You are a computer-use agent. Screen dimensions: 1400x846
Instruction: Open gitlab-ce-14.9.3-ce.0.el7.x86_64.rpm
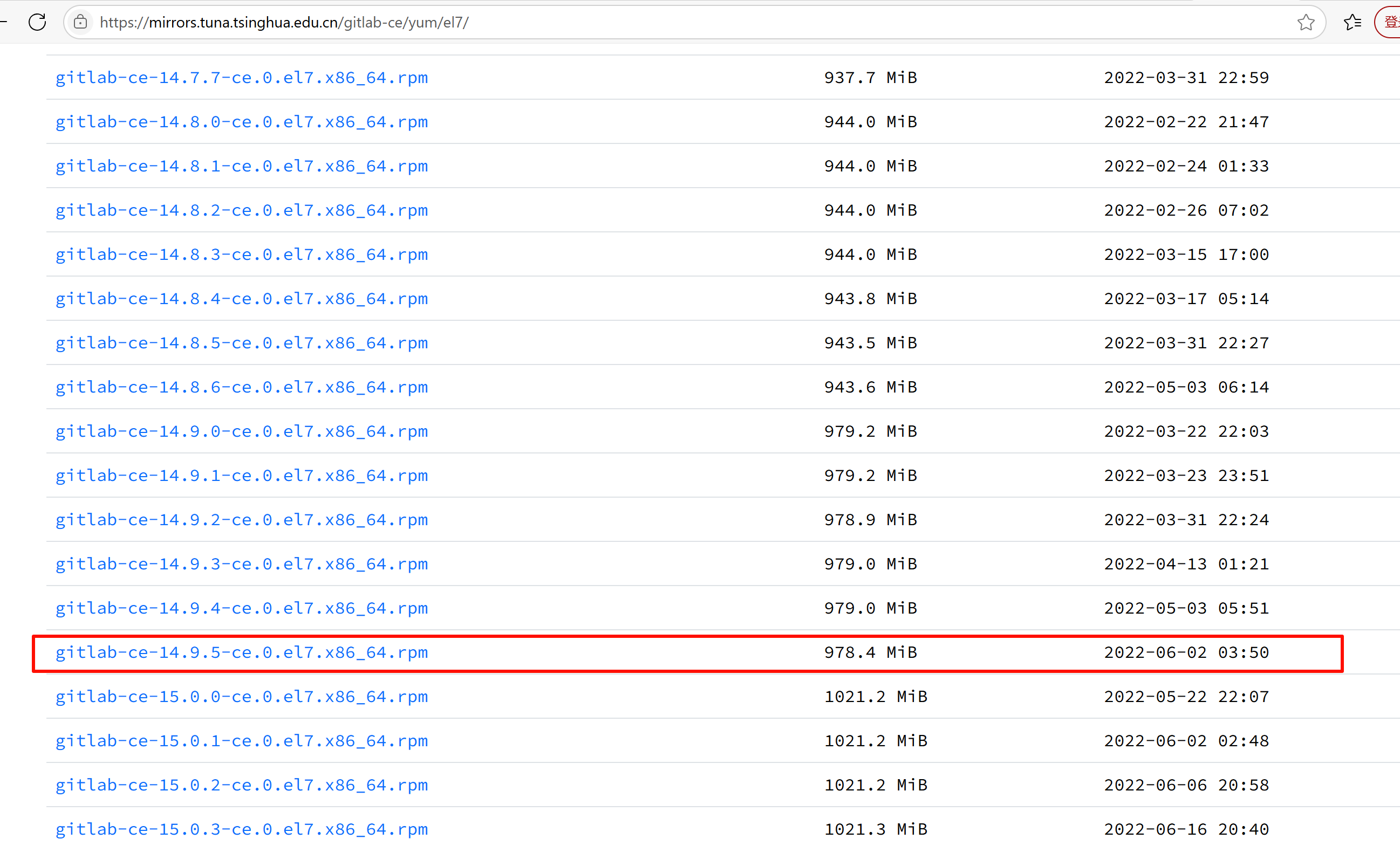pyautogui.click(x=242, y=565)
